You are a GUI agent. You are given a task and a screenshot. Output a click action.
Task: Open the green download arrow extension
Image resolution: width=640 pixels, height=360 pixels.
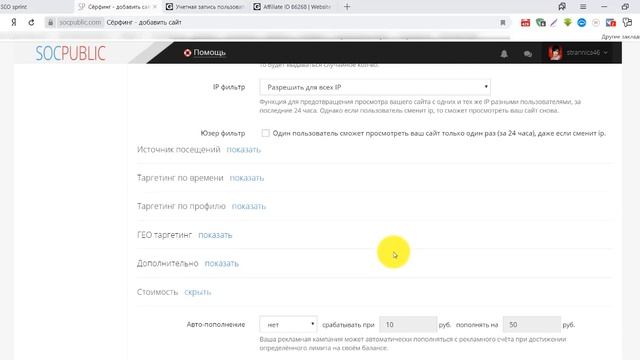coord(568,22)
